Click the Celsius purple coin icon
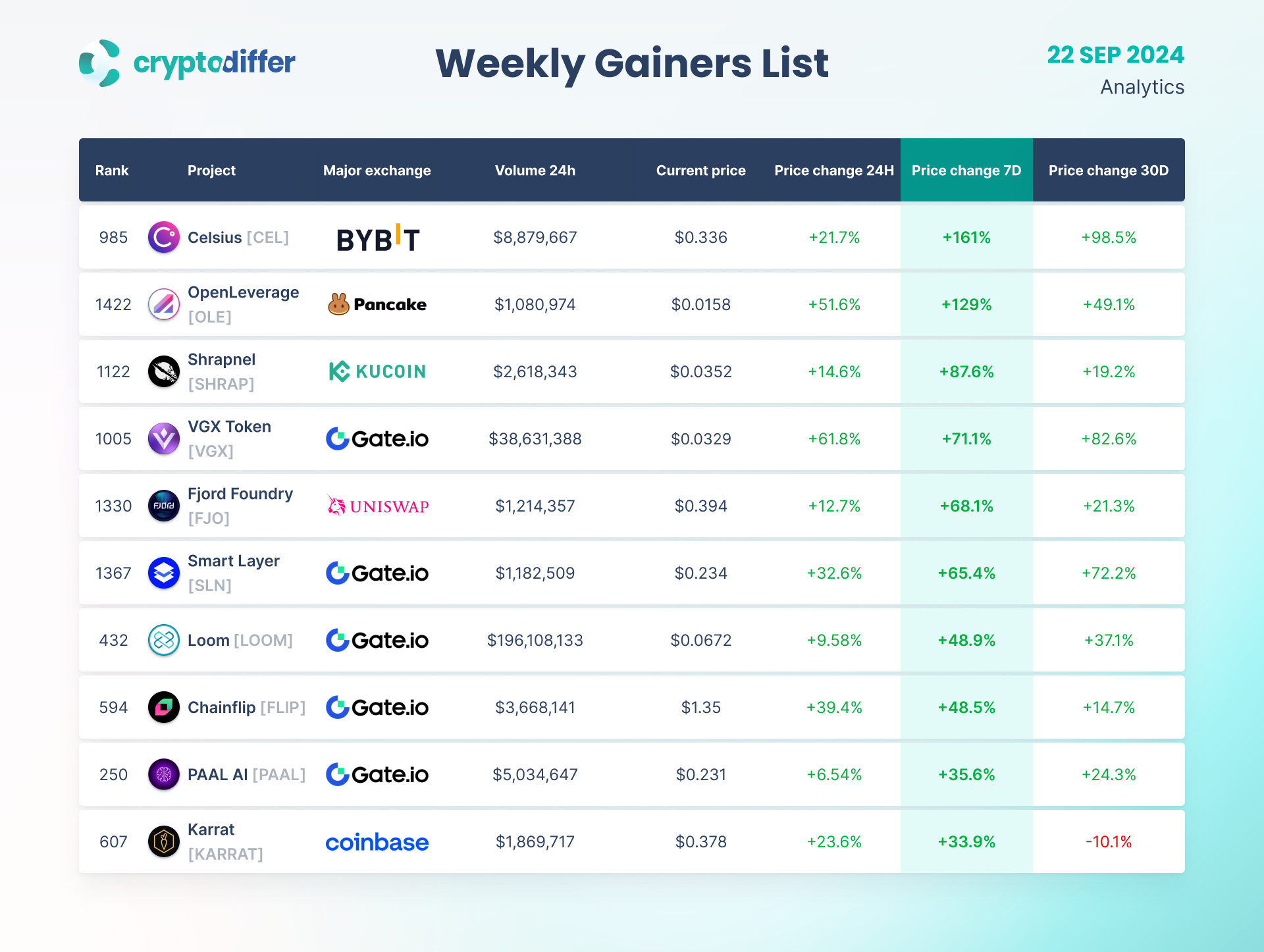1264x952 pixels. [x=164, y=237]
